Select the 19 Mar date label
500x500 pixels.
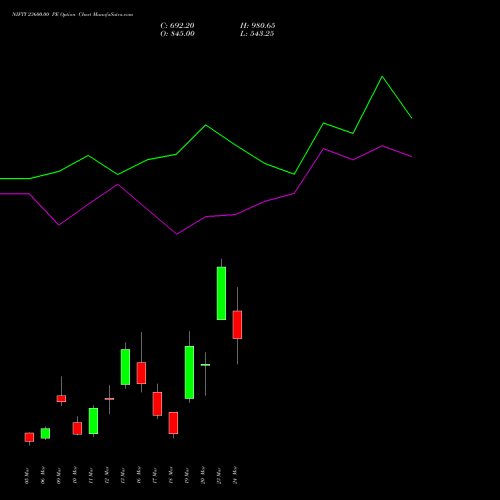coord(187,476)
